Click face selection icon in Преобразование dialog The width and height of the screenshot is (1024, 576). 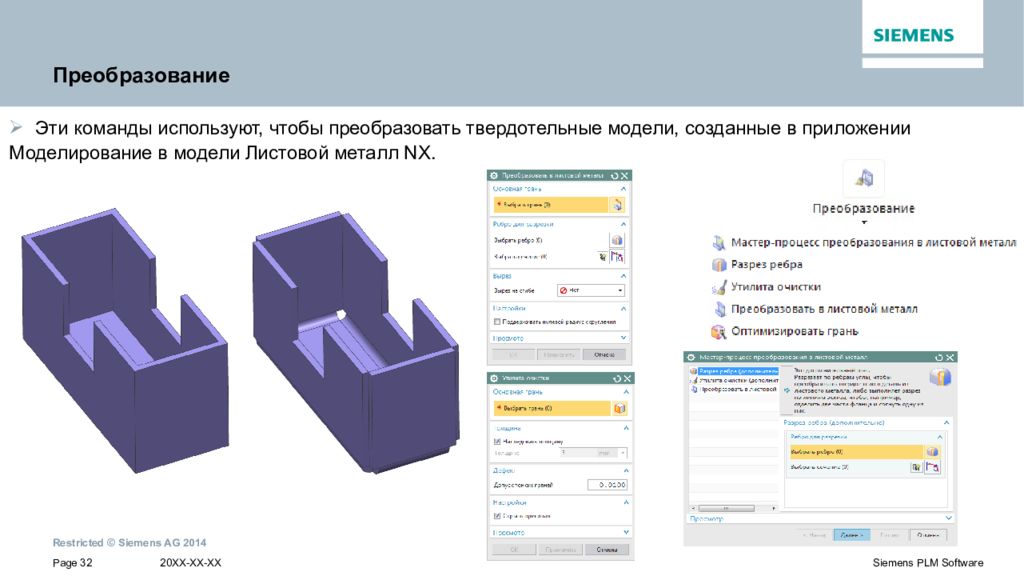coord(616,205)
